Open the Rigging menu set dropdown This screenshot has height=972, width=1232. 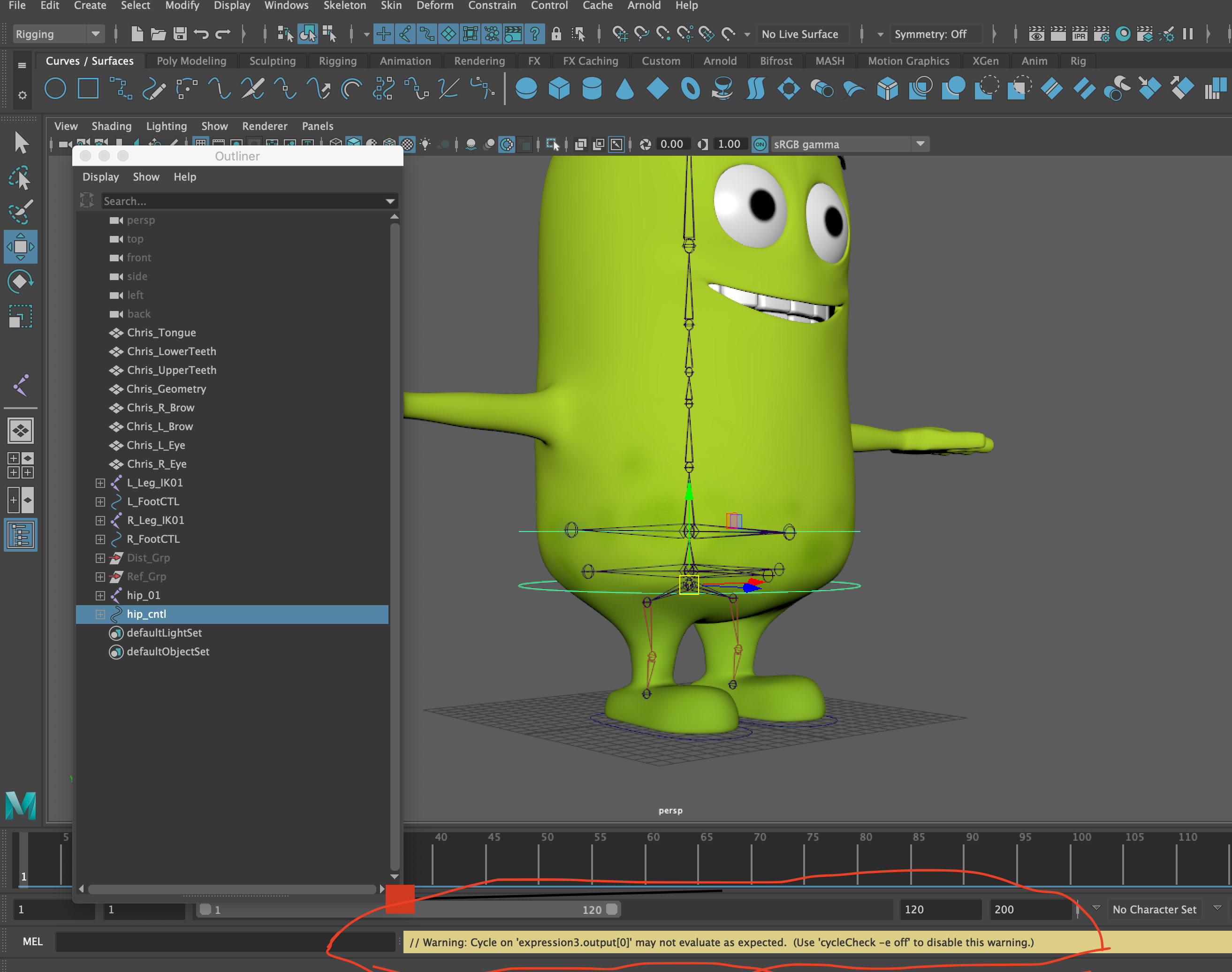point(57,34)
